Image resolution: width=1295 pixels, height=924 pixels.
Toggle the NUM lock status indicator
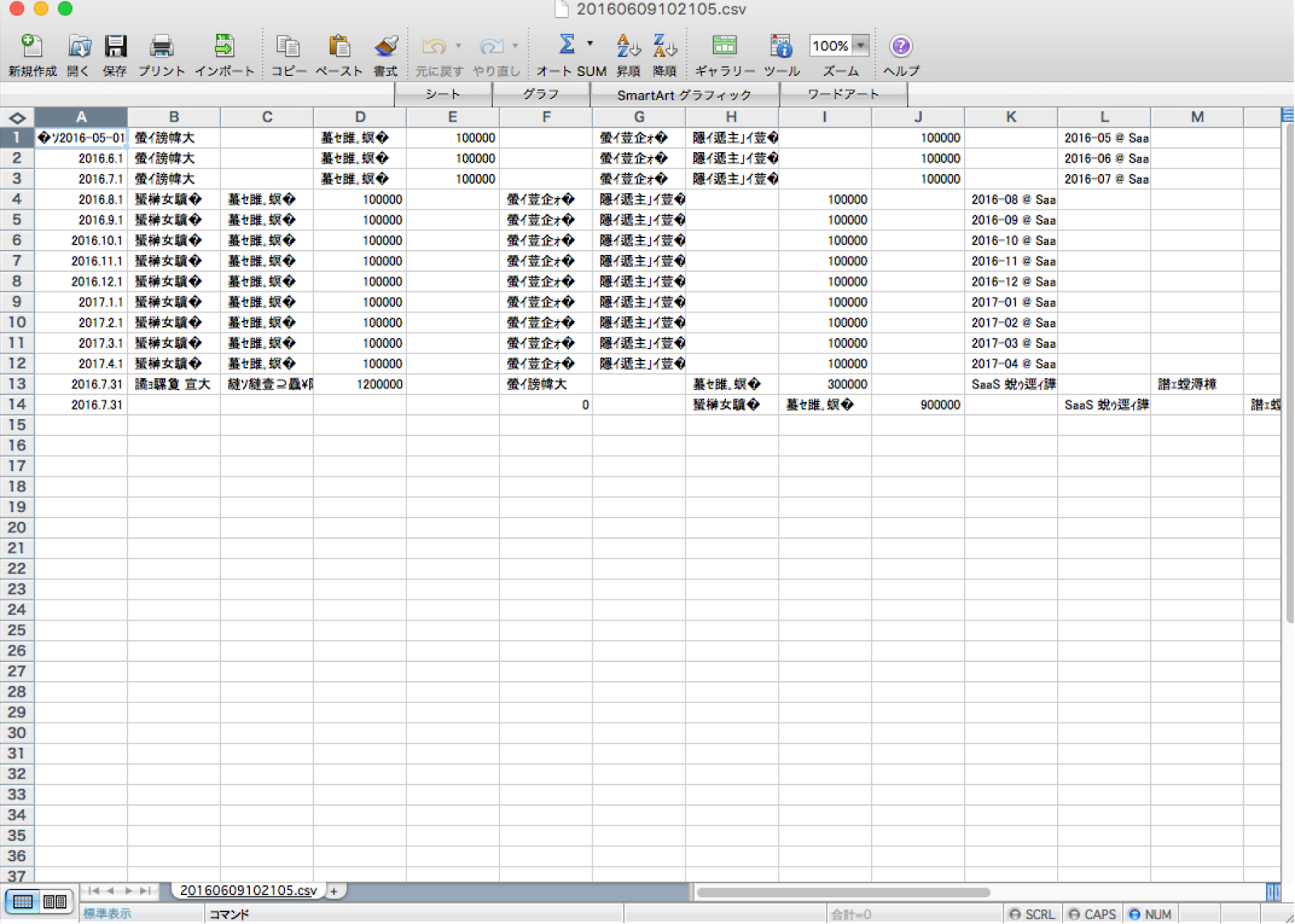1151,913
